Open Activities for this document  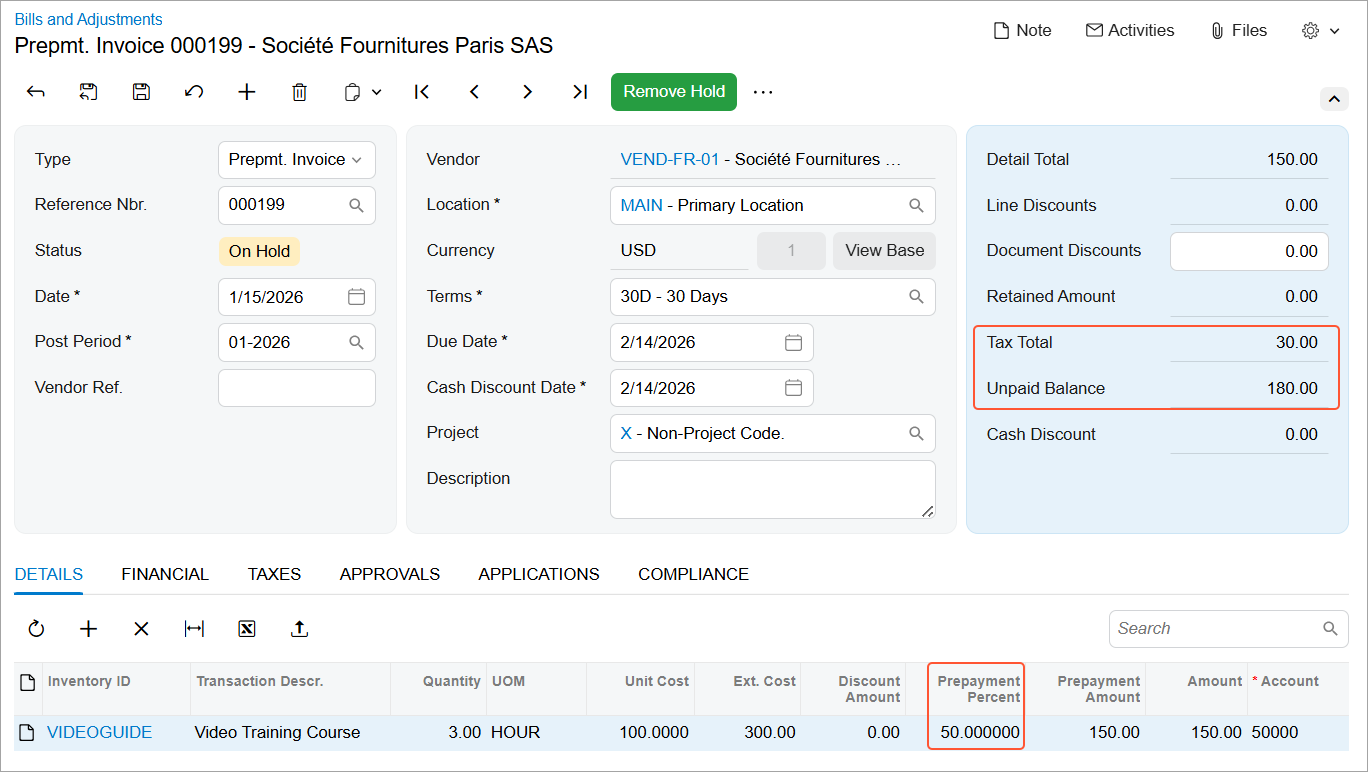click(x=1130, y=31)
